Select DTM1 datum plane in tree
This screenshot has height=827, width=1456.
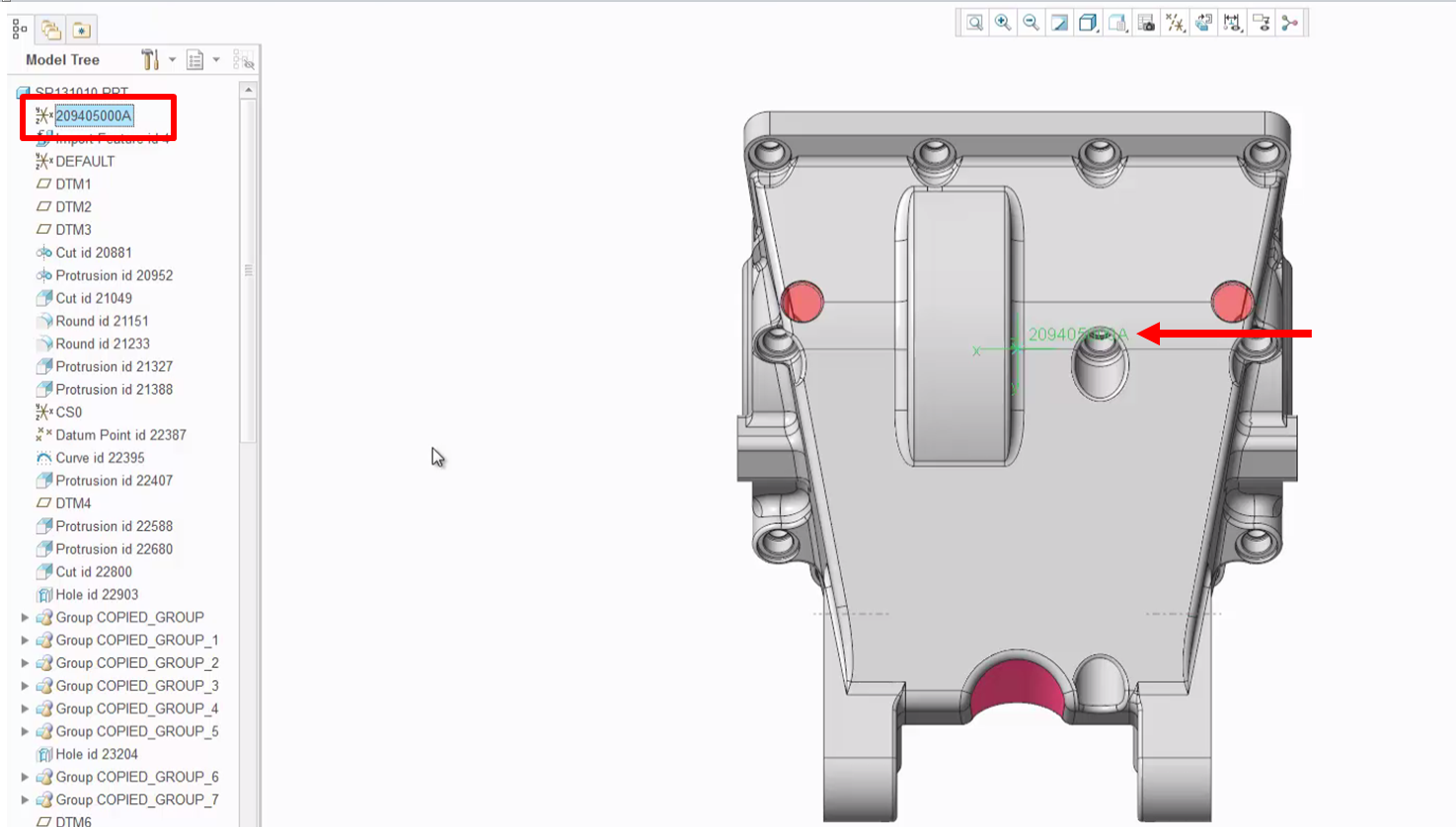[63, 184]
